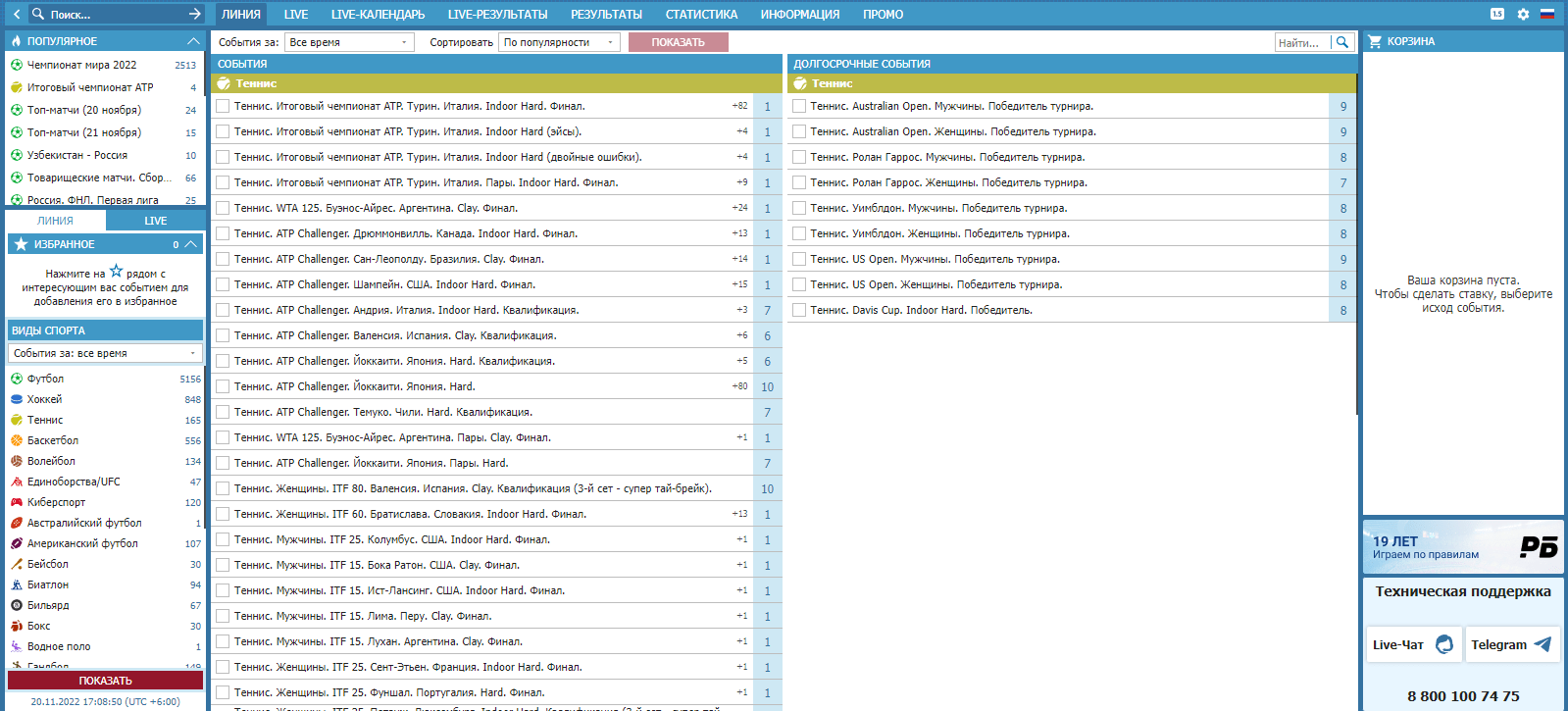Click the hockey icon next to Хоккей
The width and height of the screenshot is (1568, 711).
pos(17,399)
